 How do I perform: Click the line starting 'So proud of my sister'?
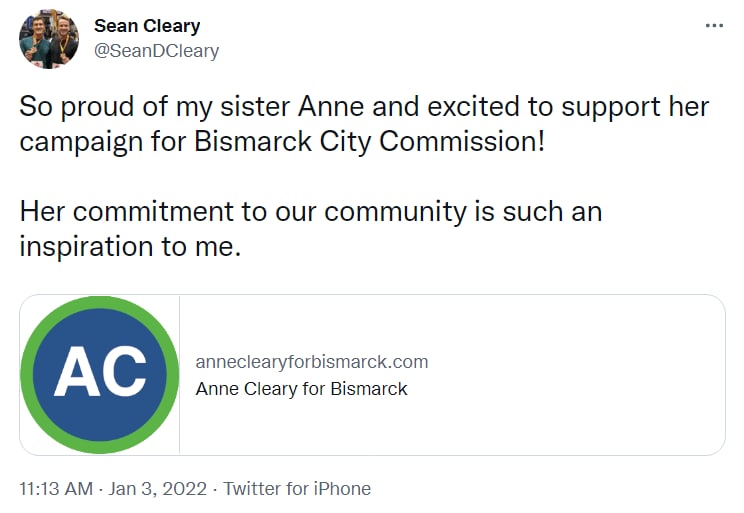[x=364, y=106]
